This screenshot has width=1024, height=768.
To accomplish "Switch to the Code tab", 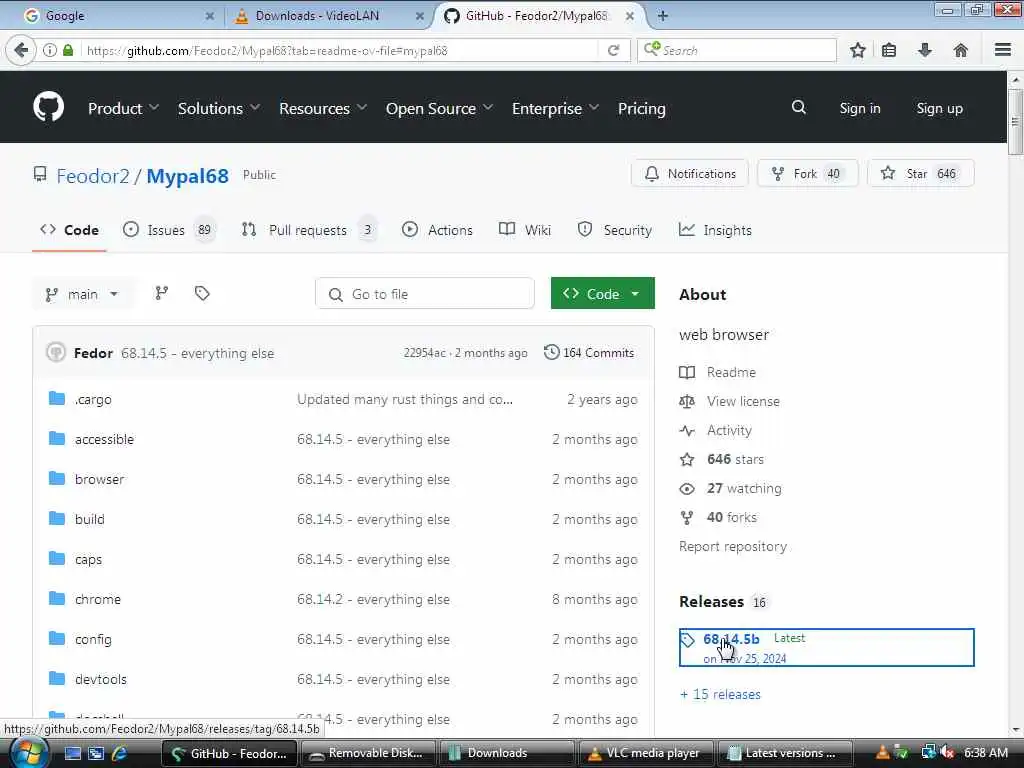I will point(69,230).
